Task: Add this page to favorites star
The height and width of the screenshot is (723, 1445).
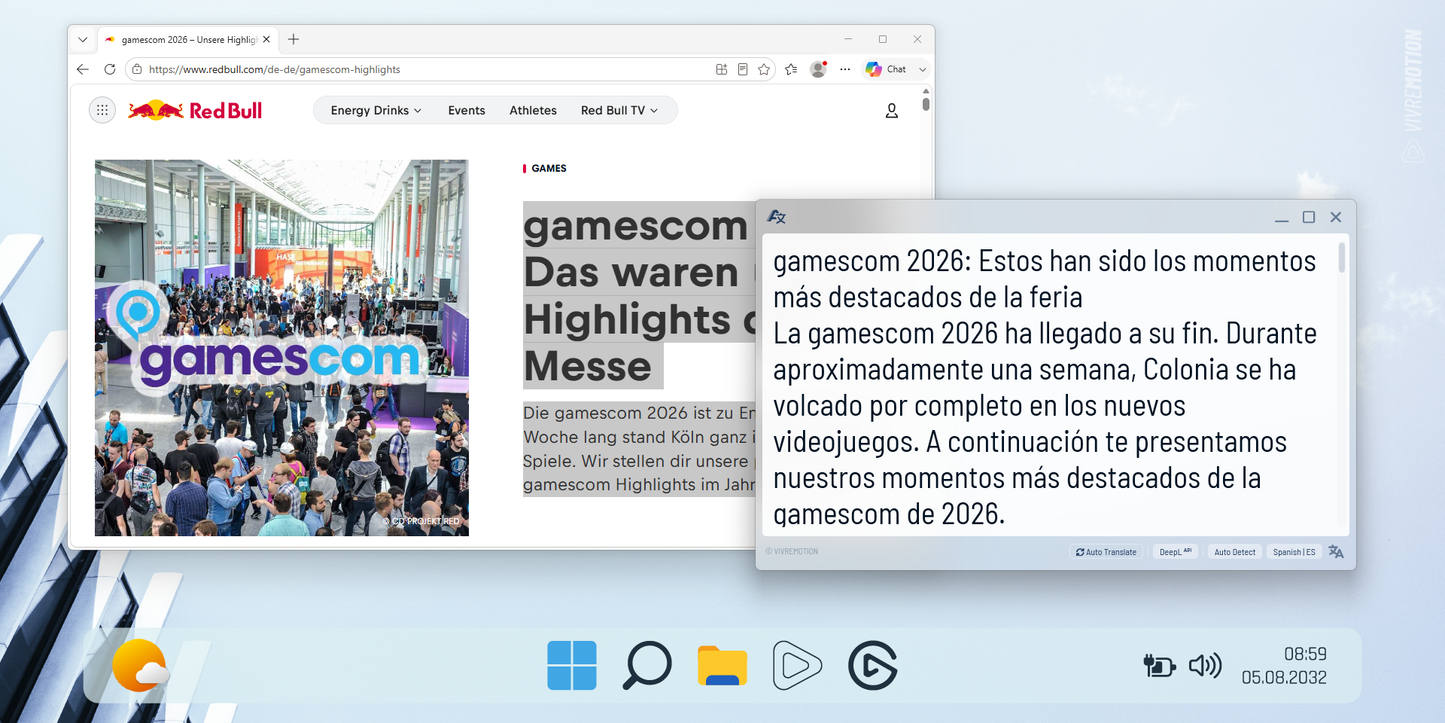Action: click(x=764, y=69)
